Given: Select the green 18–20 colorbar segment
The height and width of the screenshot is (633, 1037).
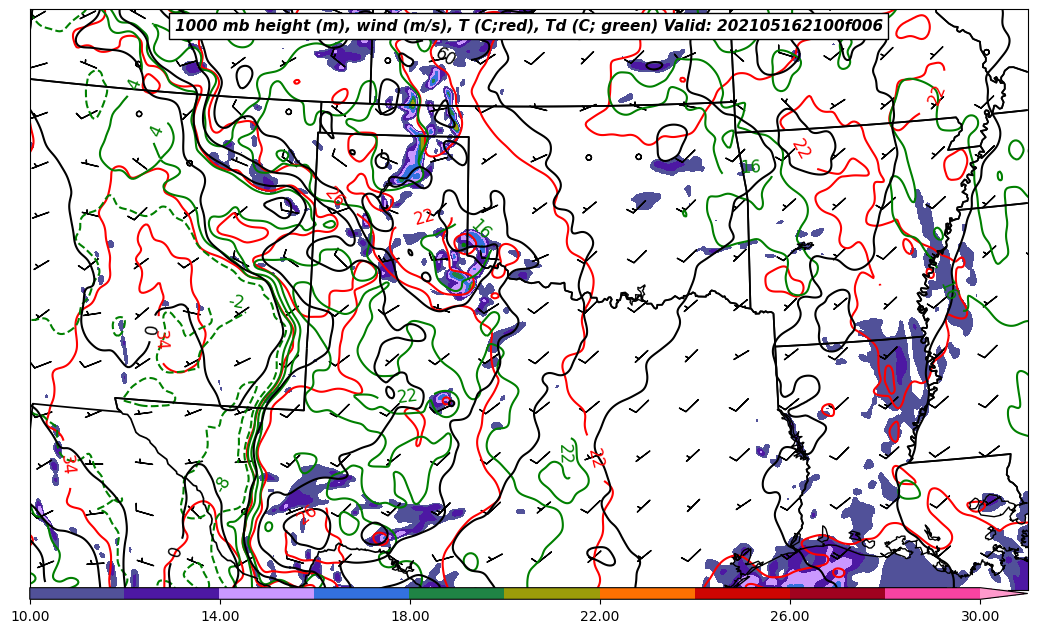Looking at the screenshot, I should click(x=457, y=593).
